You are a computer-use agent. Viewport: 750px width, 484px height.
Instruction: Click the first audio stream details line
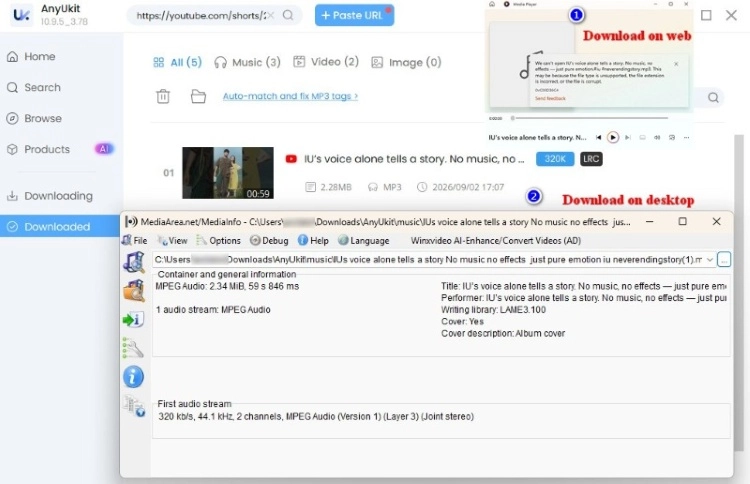point(316,417)
